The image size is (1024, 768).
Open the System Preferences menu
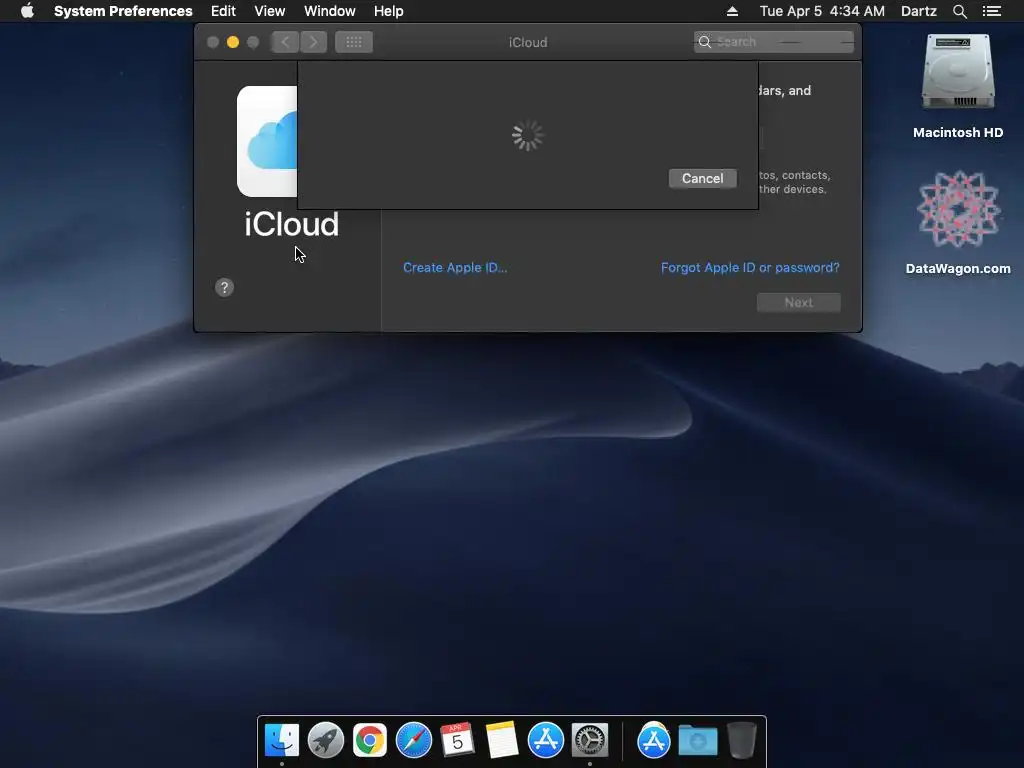123,11
